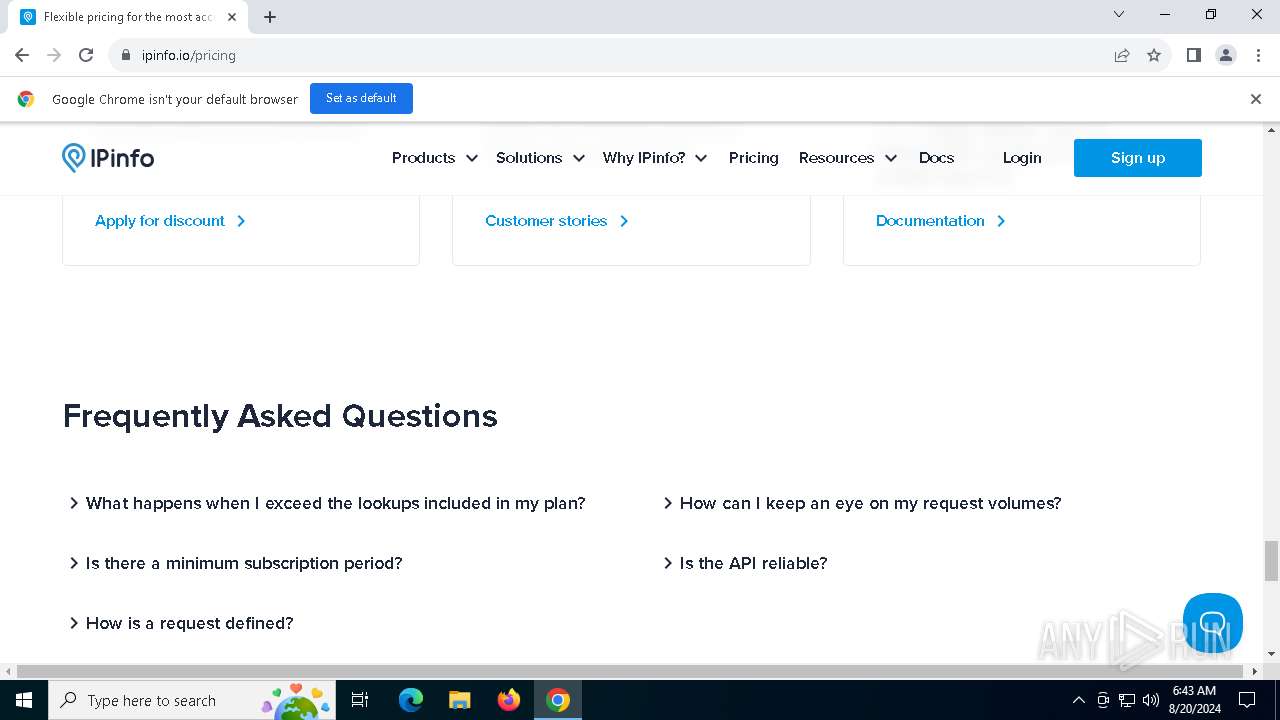This screenshot has width=1280, height=720.
Task: Launch Microsoft Edge from the taskbar
Action: coord(411,700)
